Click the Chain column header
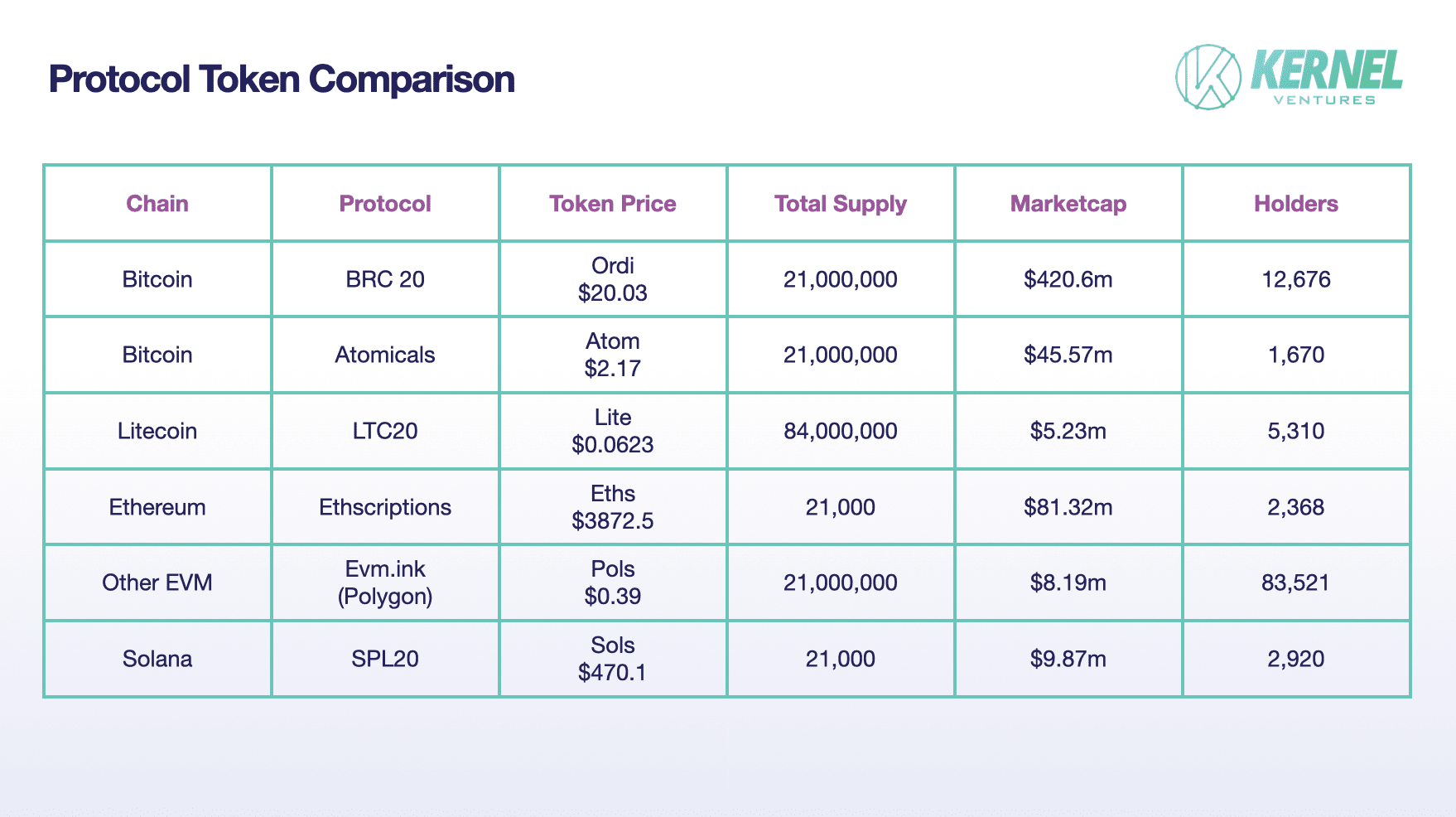Viewport: 1456px width, 817px height. click(157, 204)
